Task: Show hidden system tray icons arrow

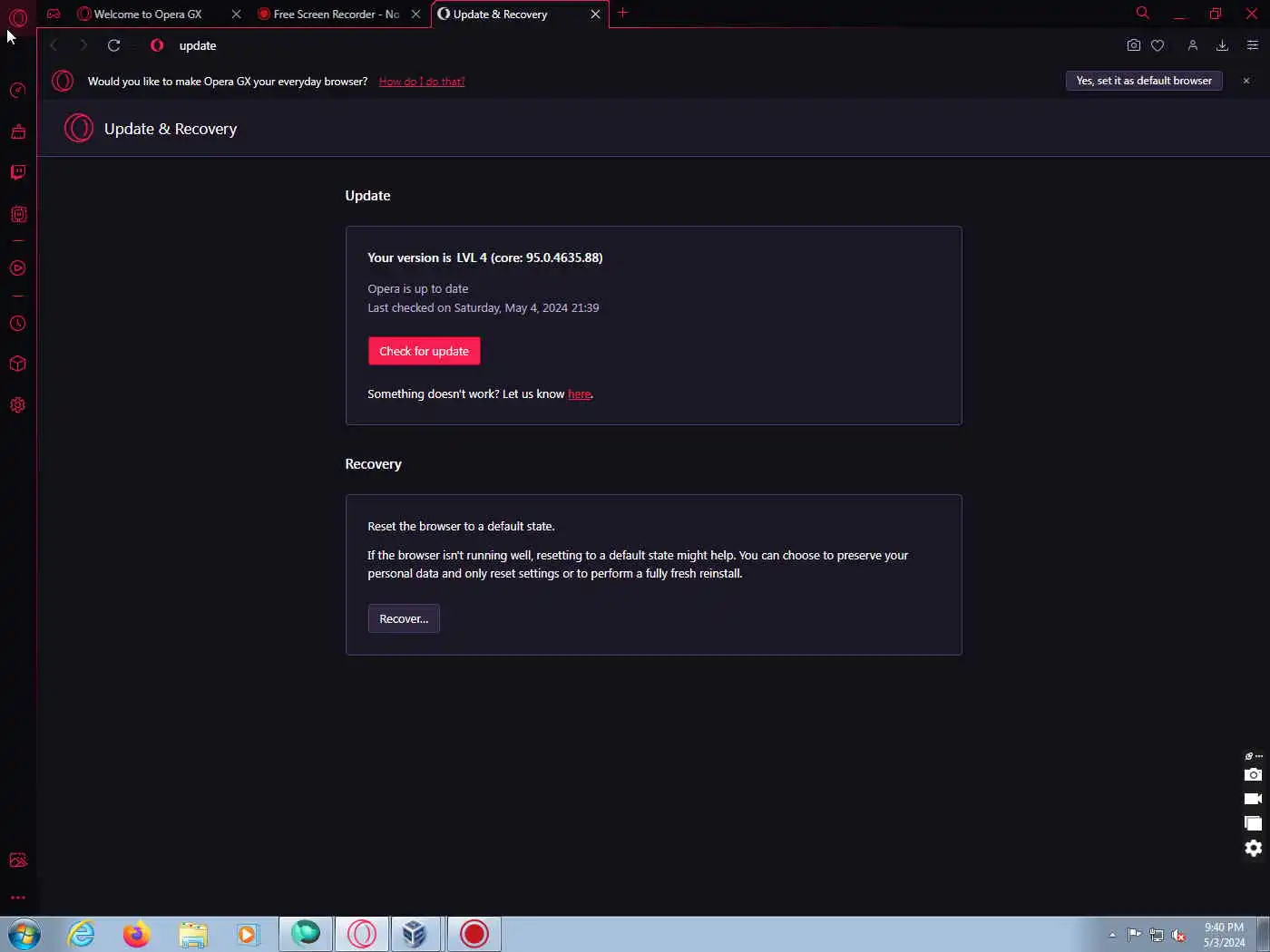Action: (x=1112, y=935)
